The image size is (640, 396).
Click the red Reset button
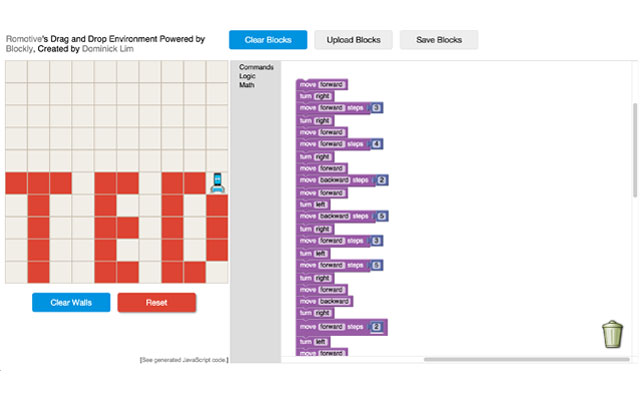coord(156,303)
